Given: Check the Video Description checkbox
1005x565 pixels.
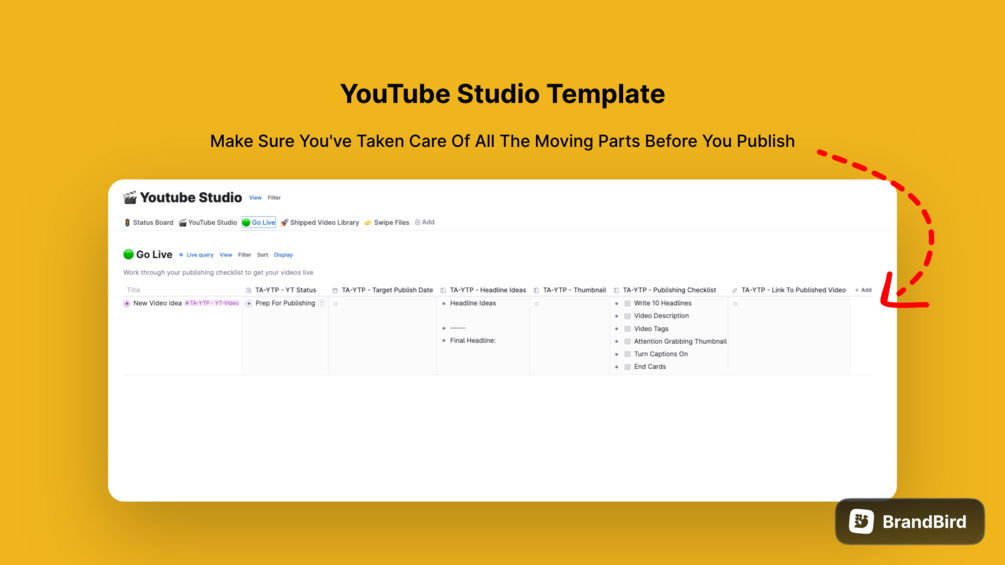Looking at the screenshot, I should [627, 316].
